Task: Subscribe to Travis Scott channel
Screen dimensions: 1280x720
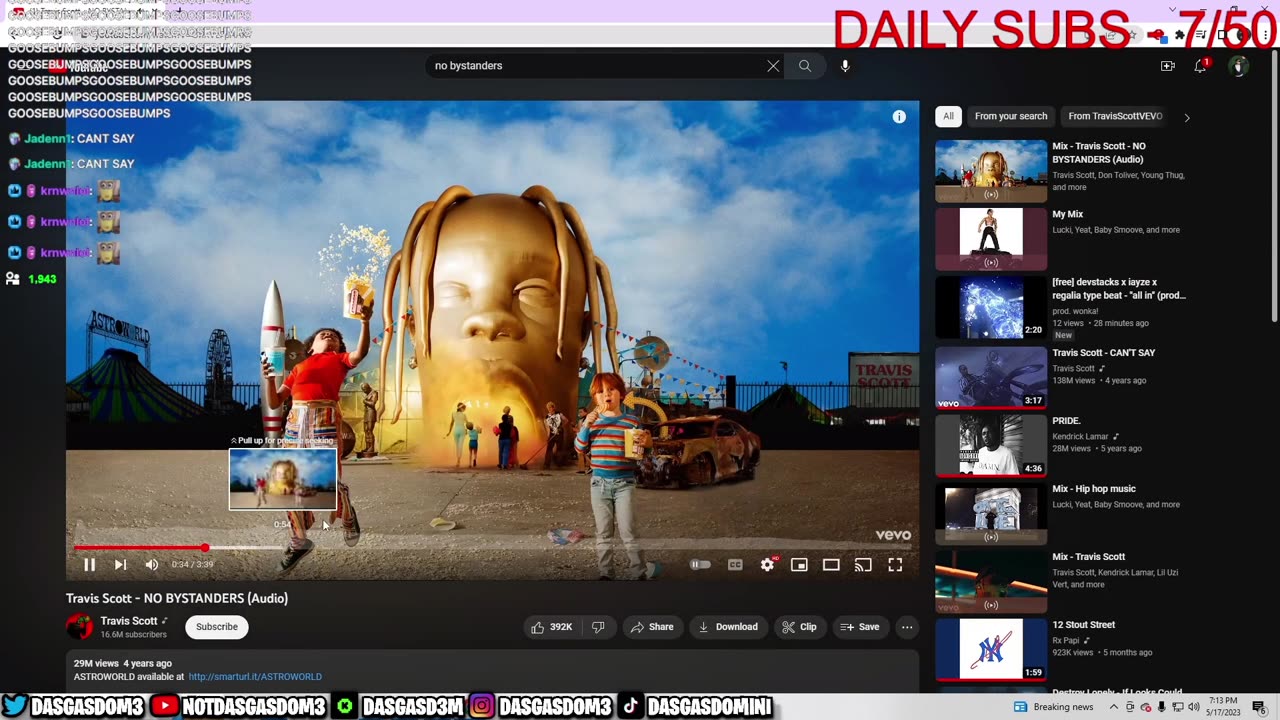Action: pos(217,627)
